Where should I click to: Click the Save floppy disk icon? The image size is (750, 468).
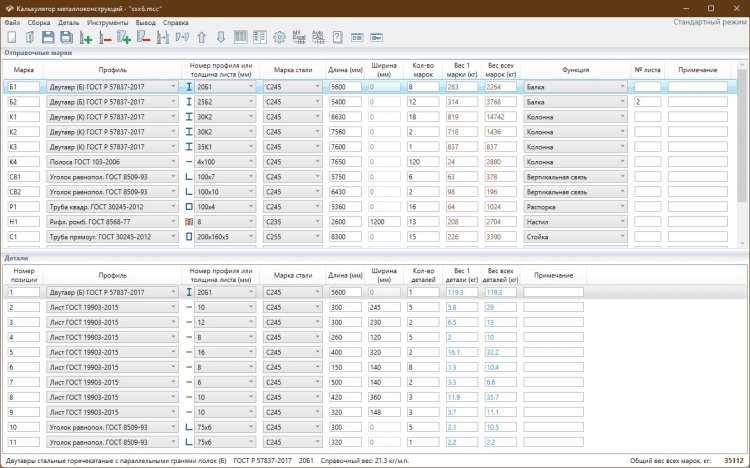pyautogui.click(x=48, y=37)
